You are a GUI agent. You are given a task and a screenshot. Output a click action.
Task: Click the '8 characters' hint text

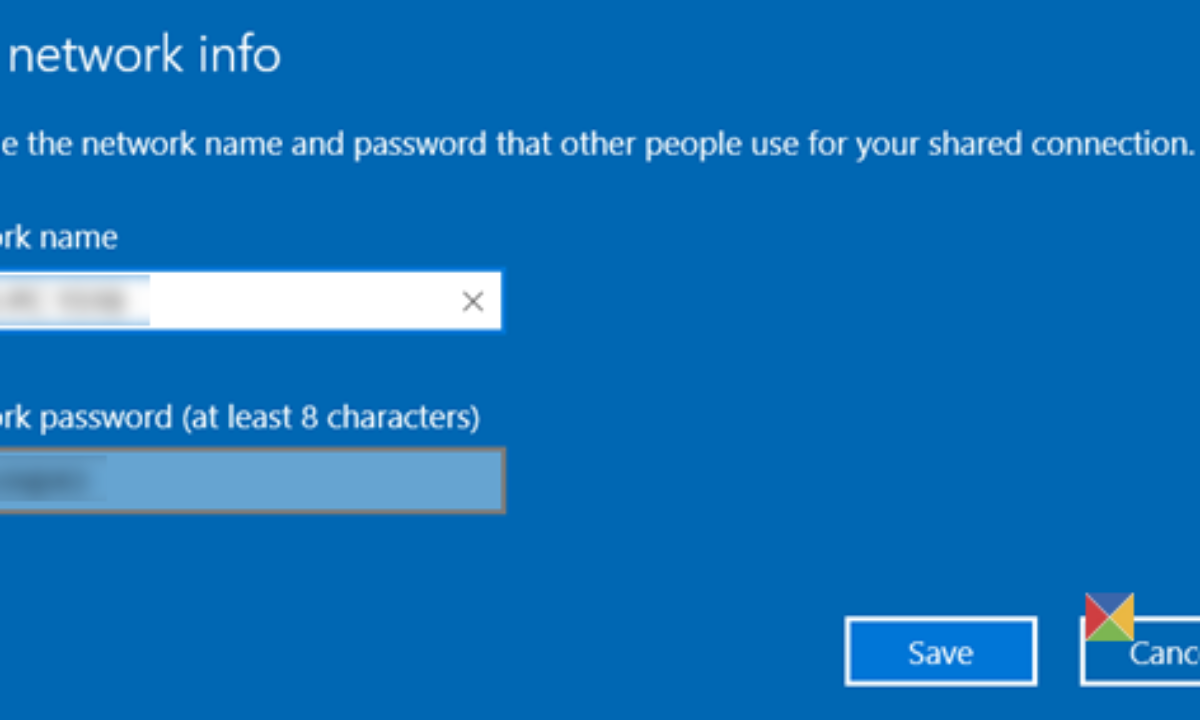coord(391,417)
